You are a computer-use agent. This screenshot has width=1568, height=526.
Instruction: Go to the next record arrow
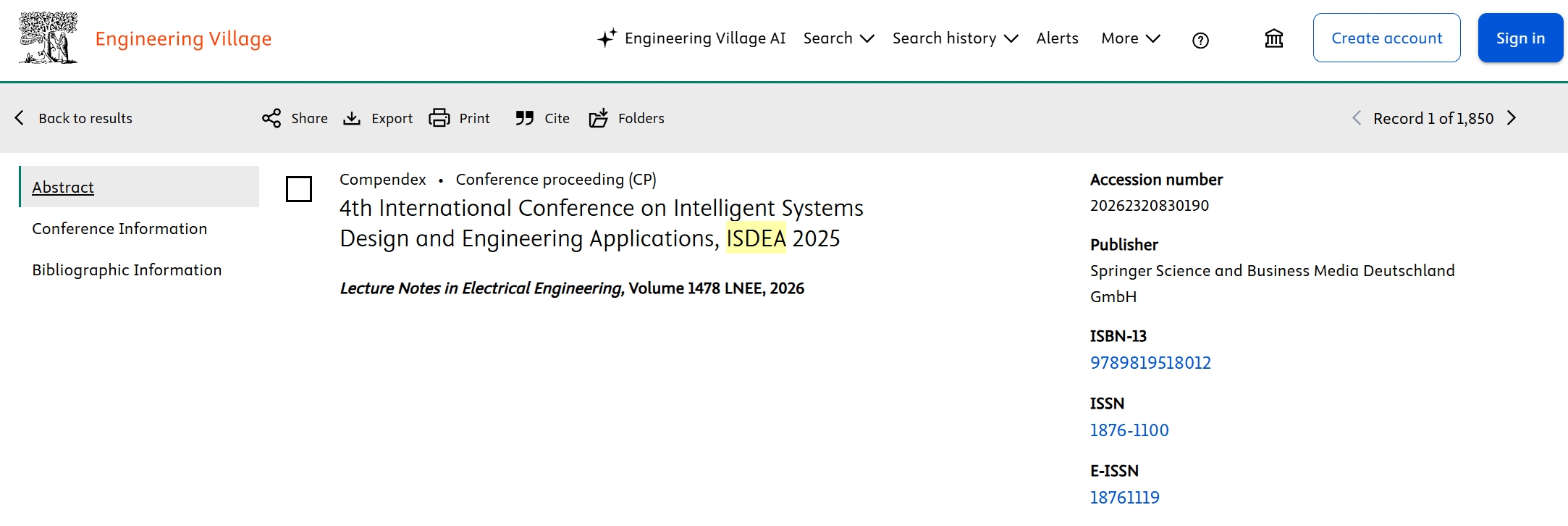point(1512,118)
